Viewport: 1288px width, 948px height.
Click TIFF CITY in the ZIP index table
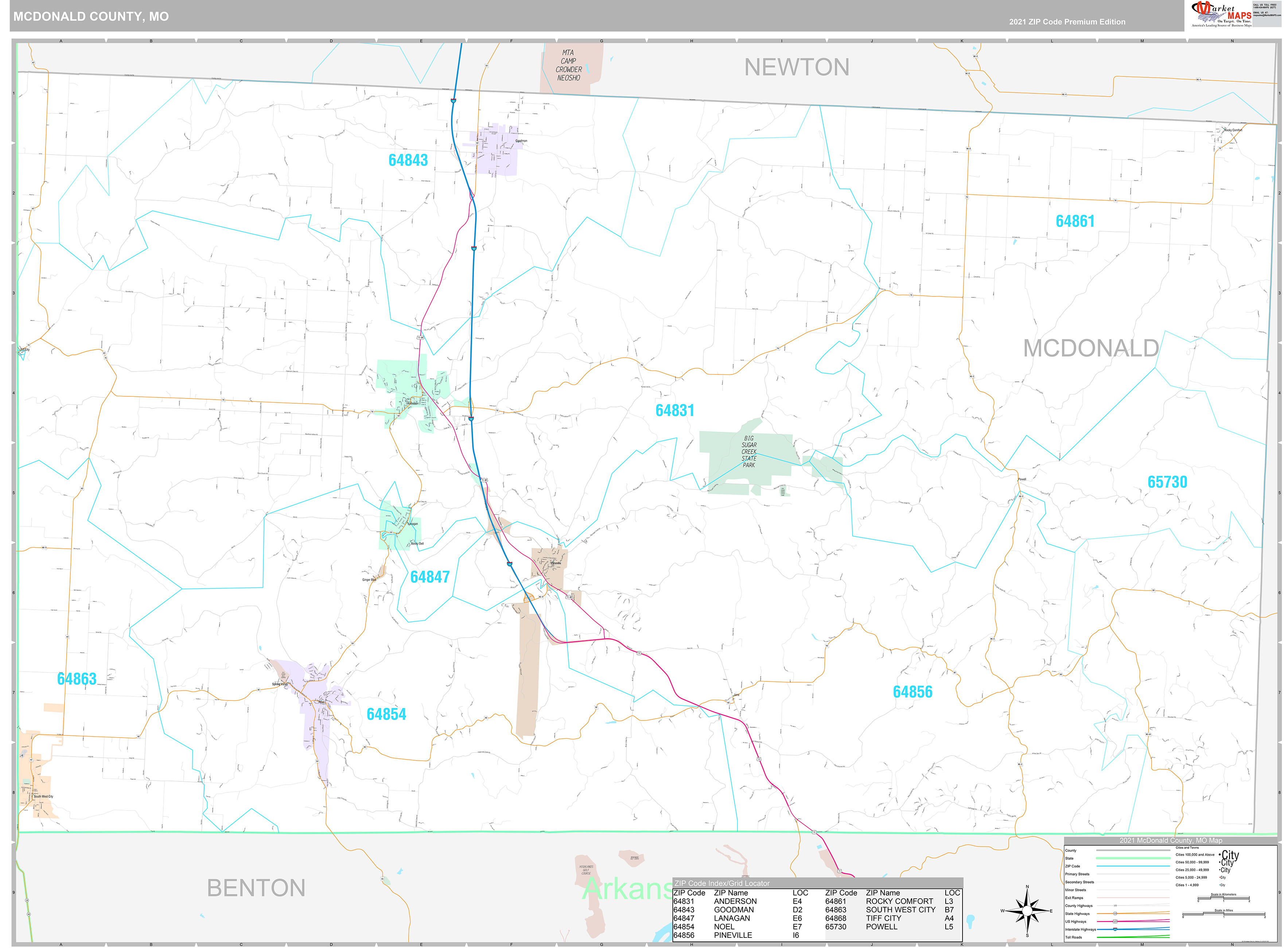[884, 918]
